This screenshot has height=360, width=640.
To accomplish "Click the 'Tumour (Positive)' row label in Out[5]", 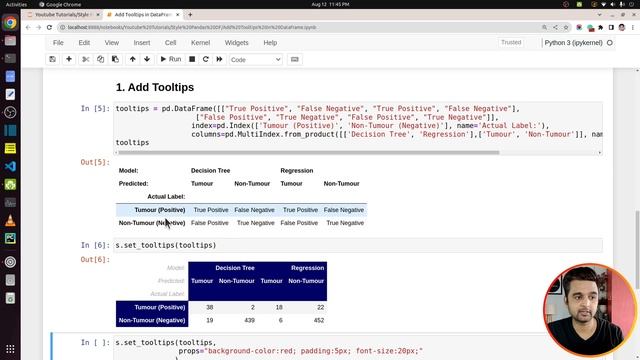I will tap(160, 210).
